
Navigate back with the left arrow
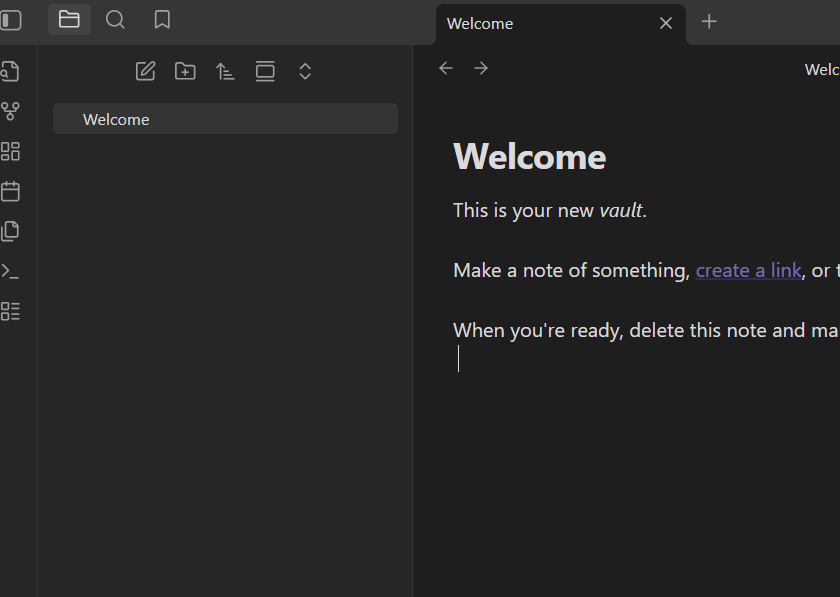coord(446,68)
